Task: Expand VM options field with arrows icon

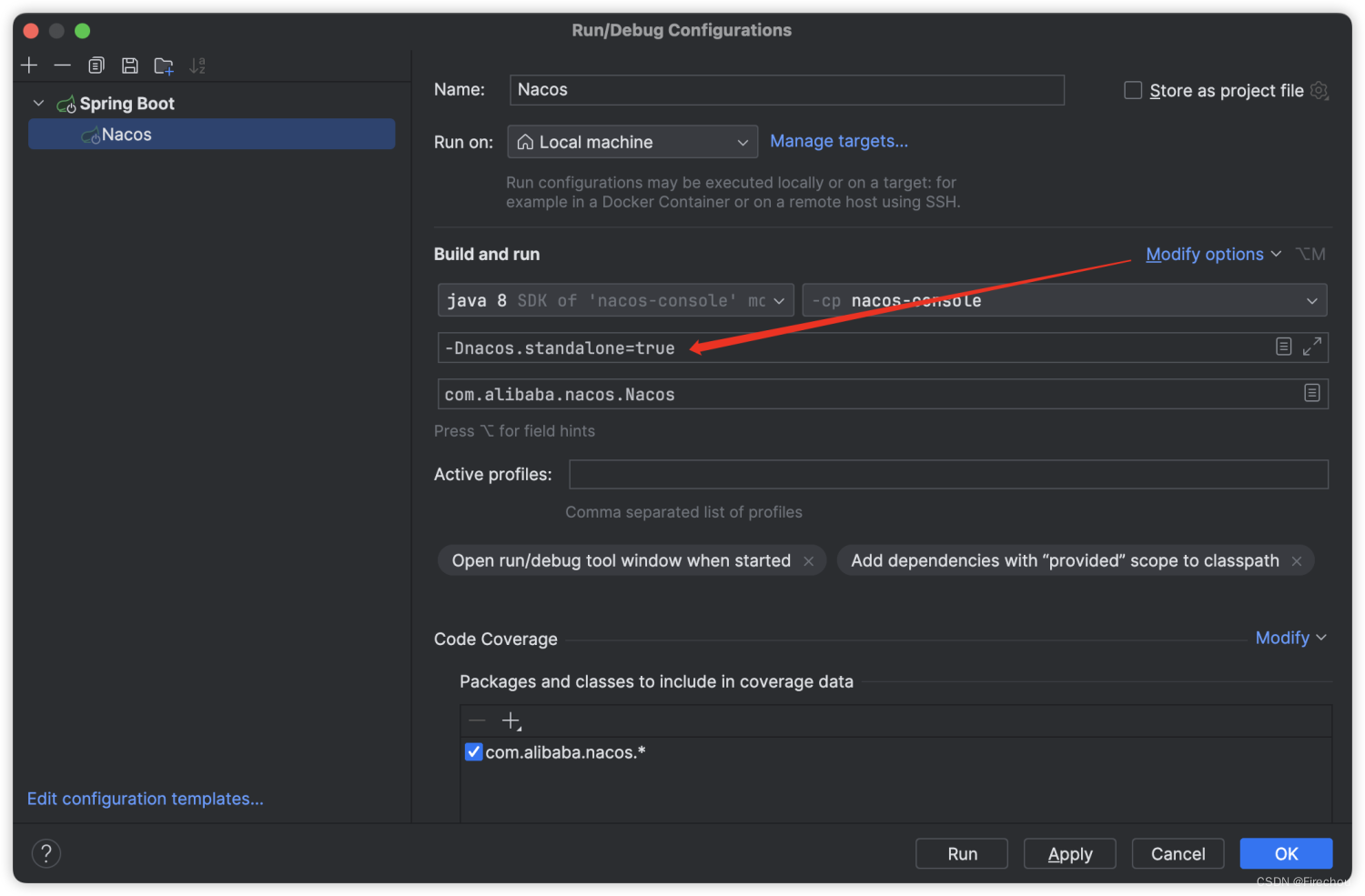Action: (x=1312, y=347)
